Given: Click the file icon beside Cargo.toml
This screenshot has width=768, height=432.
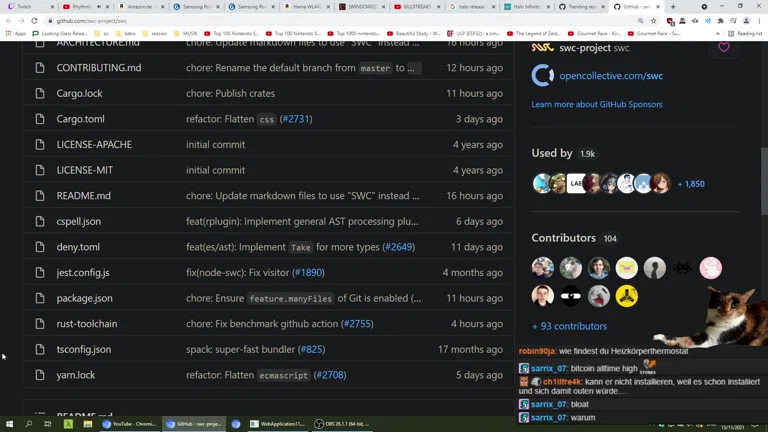Looking at the screenshot, I should click(x=40, y=119).
